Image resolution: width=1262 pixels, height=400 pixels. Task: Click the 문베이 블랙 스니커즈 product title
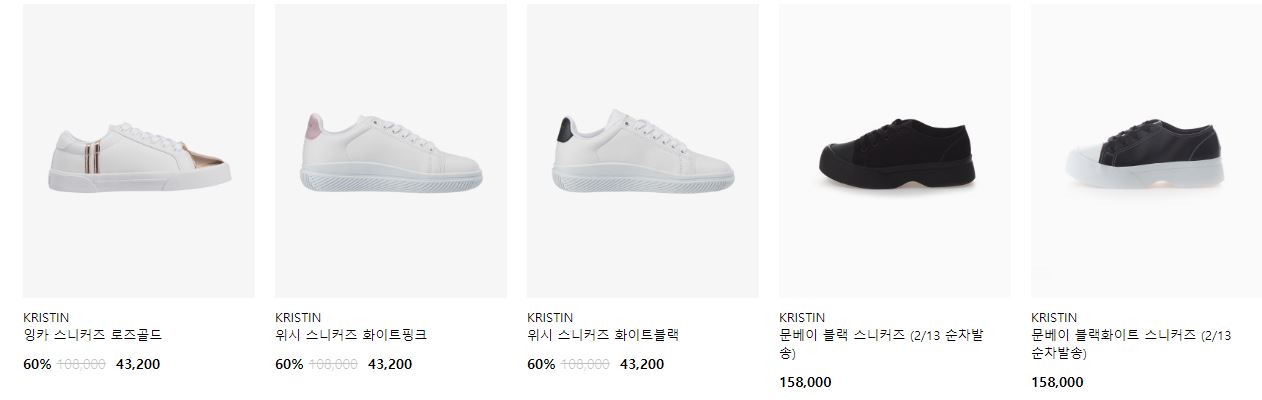pyautogui.click(x=881, y=344)
